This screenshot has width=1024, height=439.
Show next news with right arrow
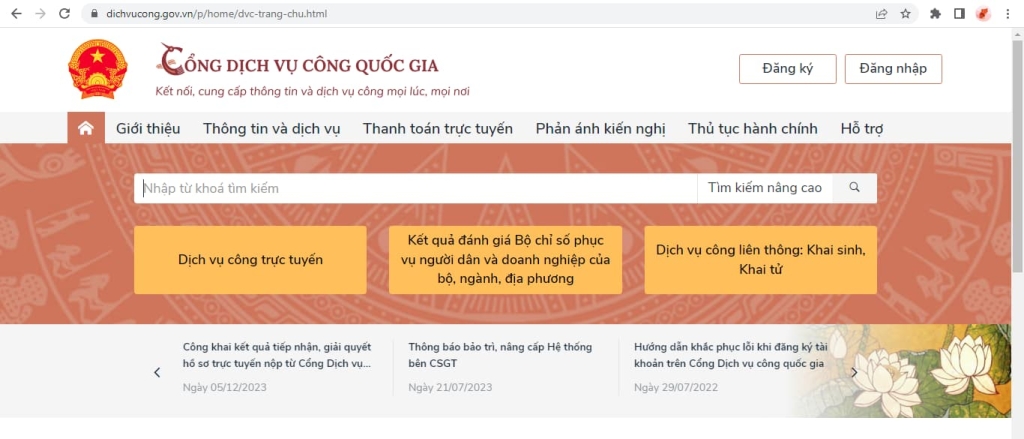point(854,372)
